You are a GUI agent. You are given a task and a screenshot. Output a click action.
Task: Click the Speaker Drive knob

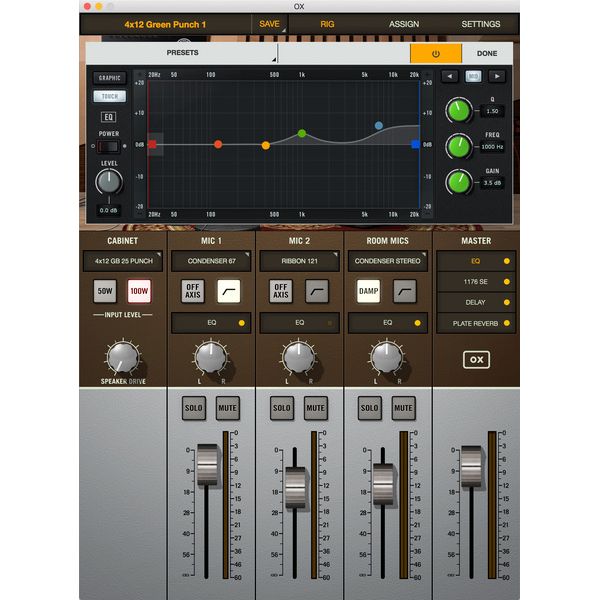pos(123,357)
